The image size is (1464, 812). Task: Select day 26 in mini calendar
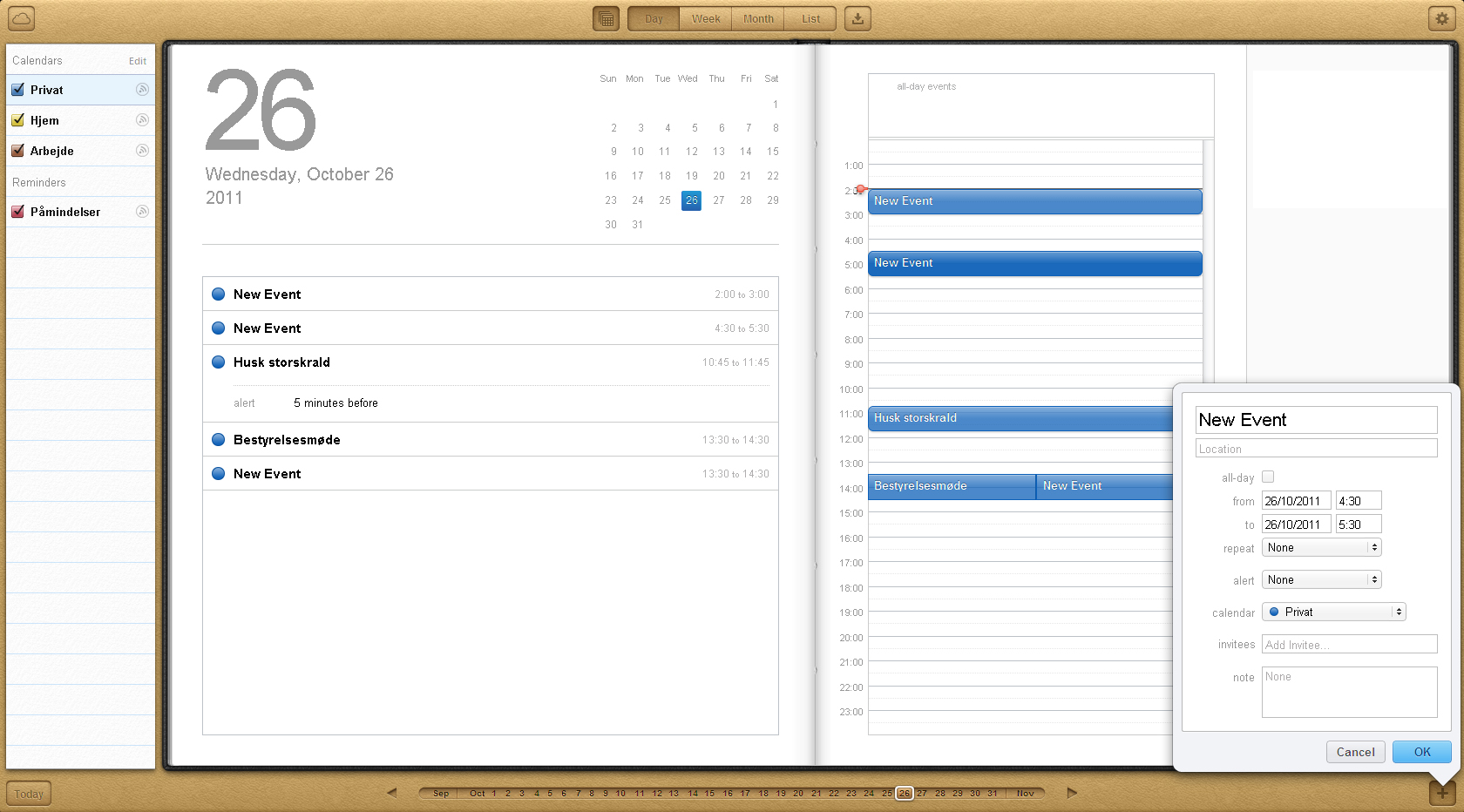(692, 200)
